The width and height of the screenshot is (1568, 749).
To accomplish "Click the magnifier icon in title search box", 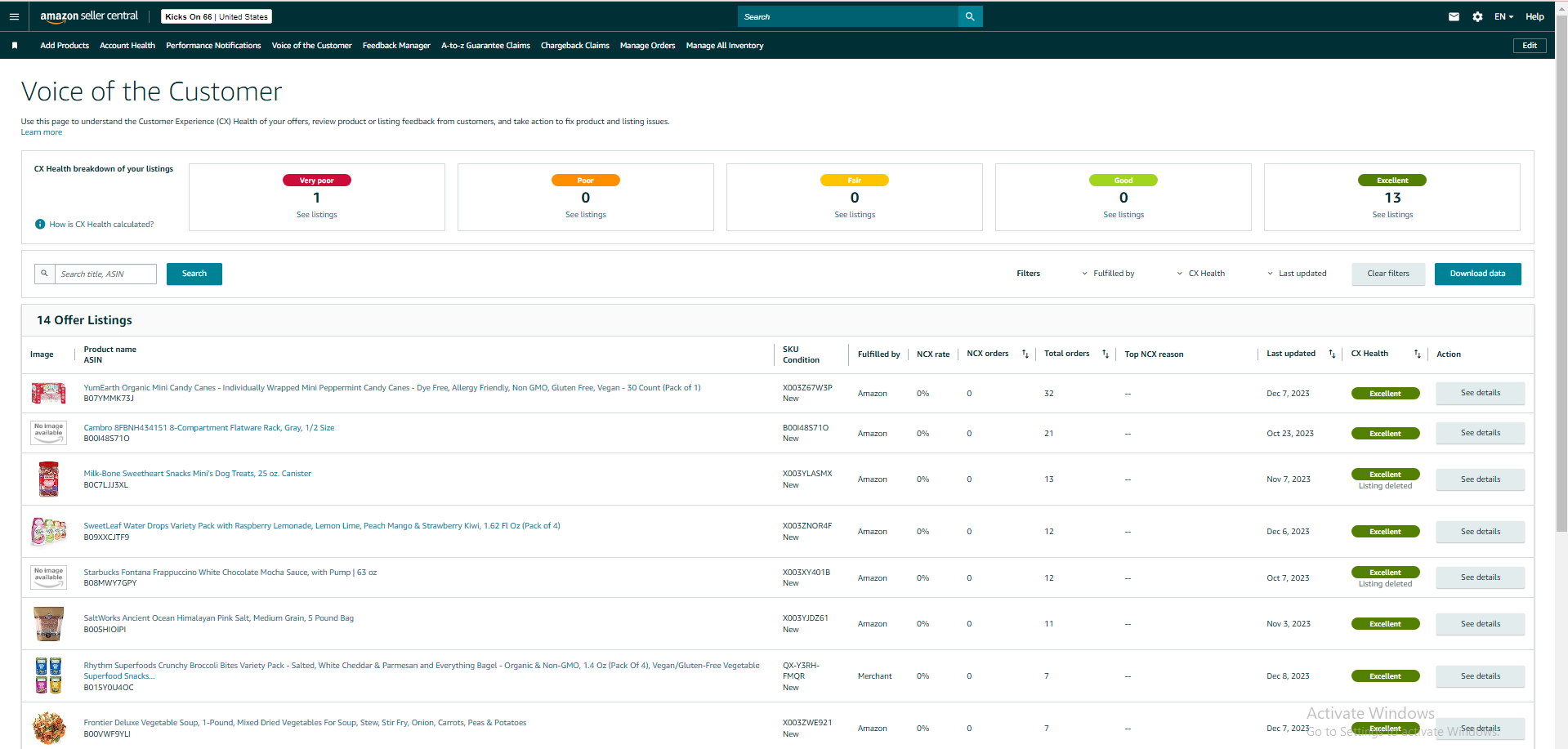I will [x=45, y=274].
